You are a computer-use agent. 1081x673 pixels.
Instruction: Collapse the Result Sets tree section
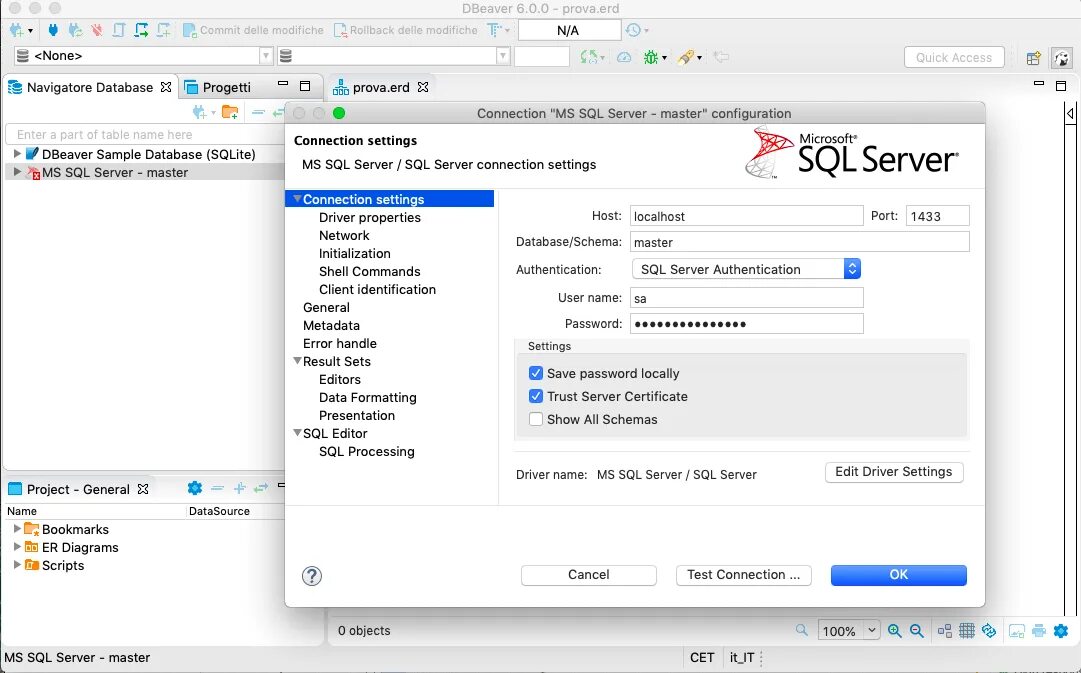coord(297,361)
